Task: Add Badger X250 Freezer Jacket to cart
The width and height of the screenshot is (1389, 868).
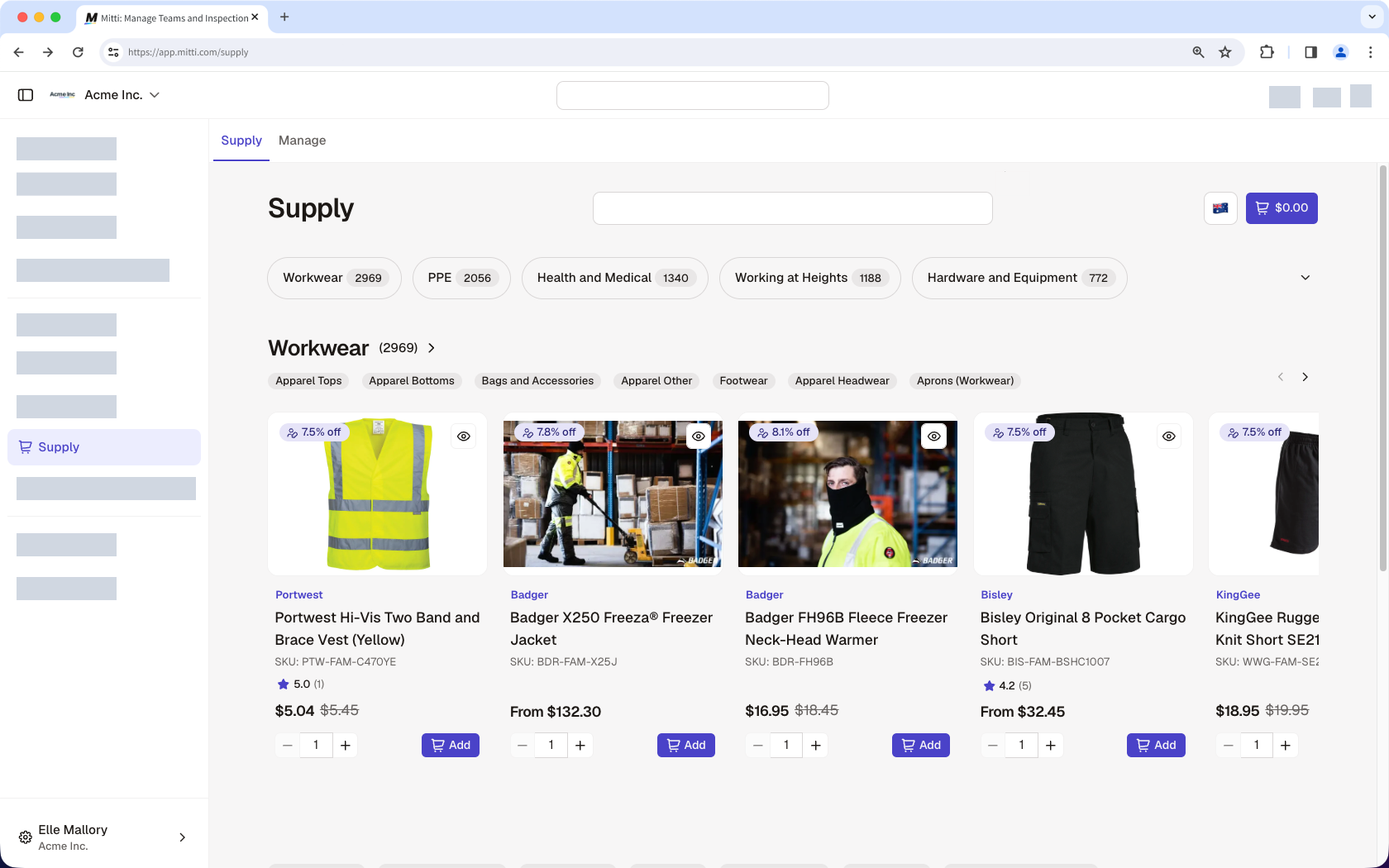Action: point(686,746)
